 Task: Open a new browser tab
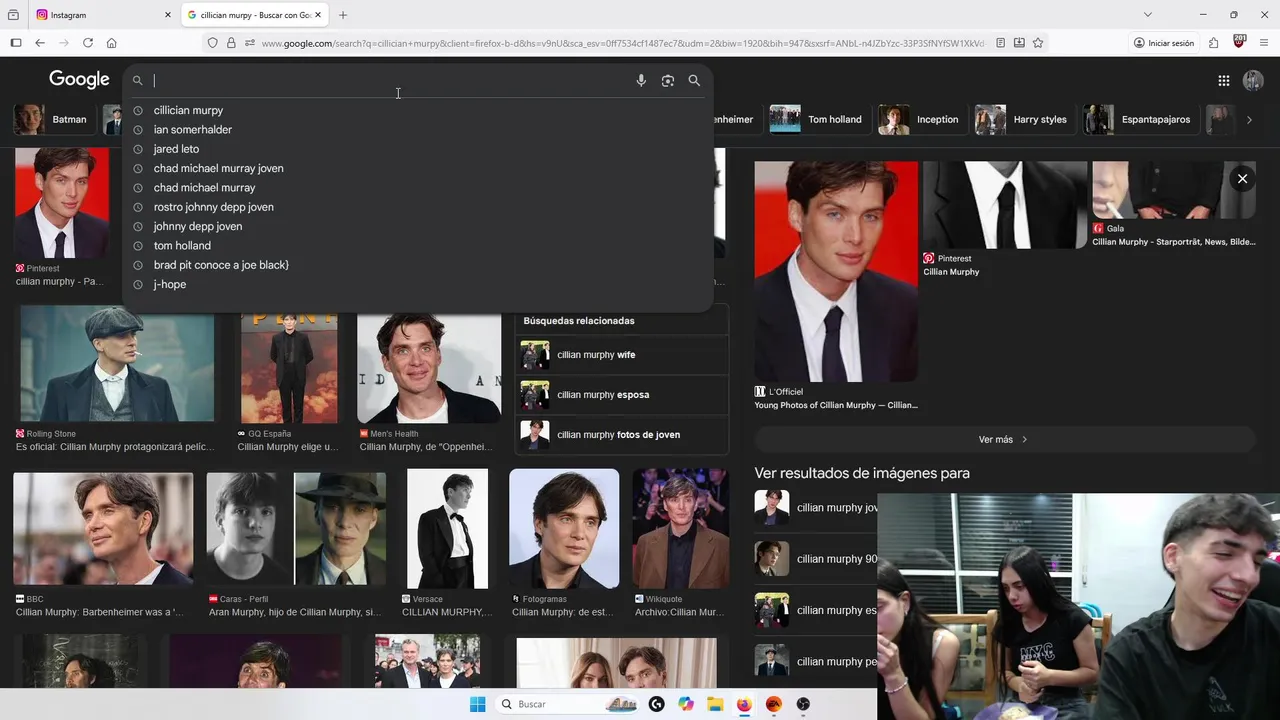343,15
